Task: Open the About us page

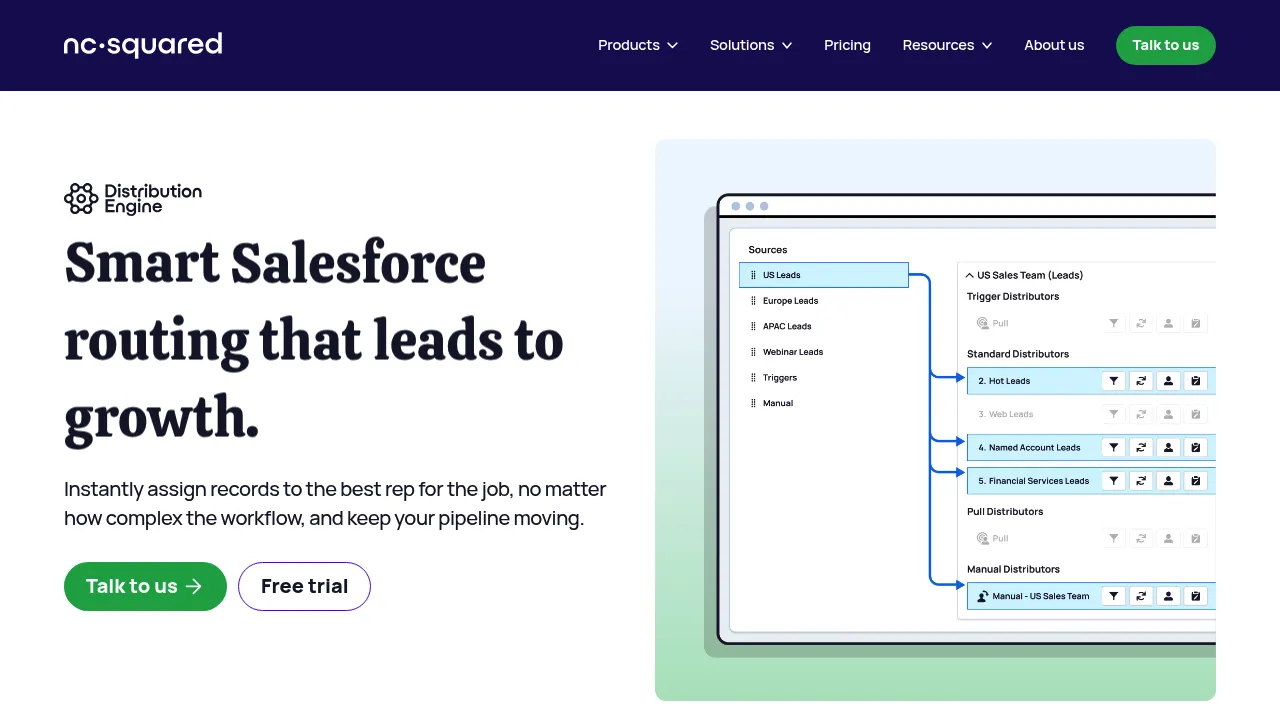Action: (1054, 45)
